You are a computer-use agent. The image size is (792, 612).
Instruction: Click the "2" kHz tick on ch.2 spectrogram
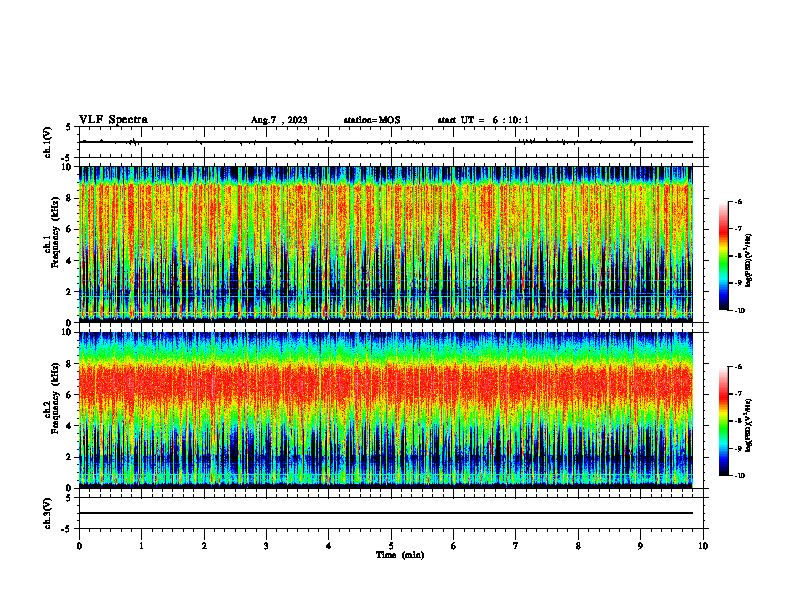tap(70, 457)
